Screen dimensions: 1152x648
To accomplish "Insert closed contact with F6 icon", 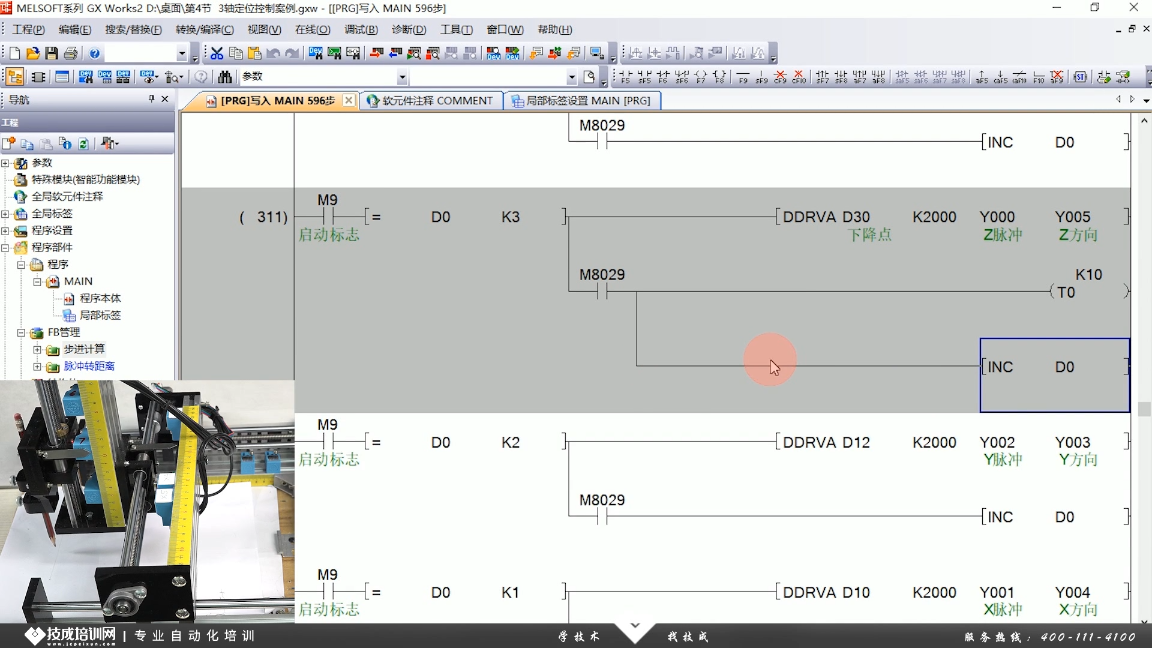I will (663, 76).
